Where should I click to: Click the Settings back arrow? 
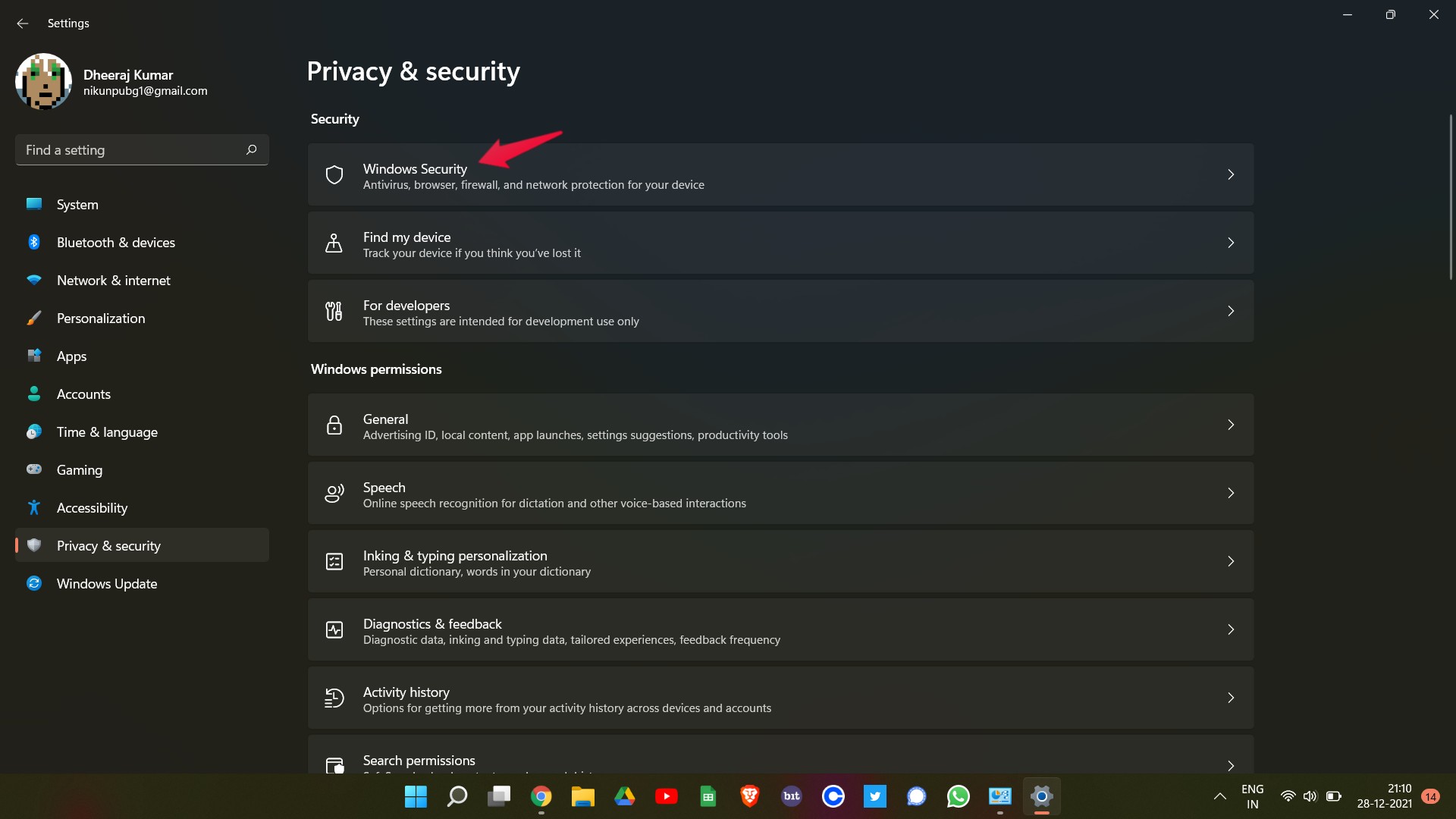click(x=23, y=24)
